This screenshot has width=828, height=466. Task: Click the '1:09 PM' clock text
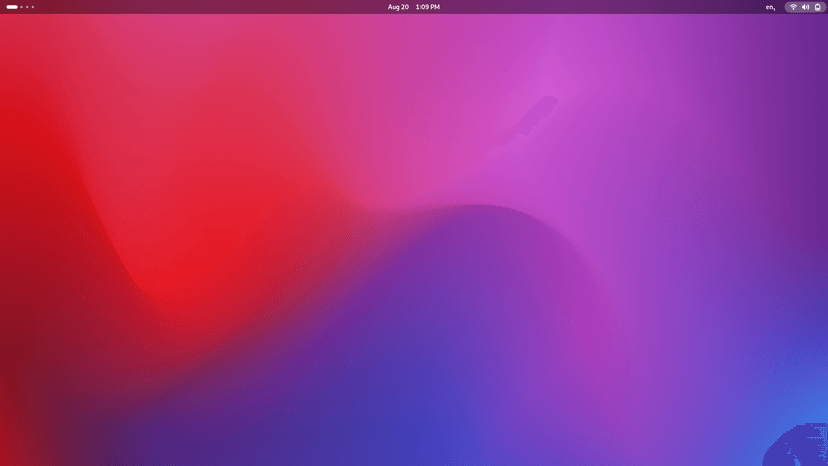[x=428, y=7]
